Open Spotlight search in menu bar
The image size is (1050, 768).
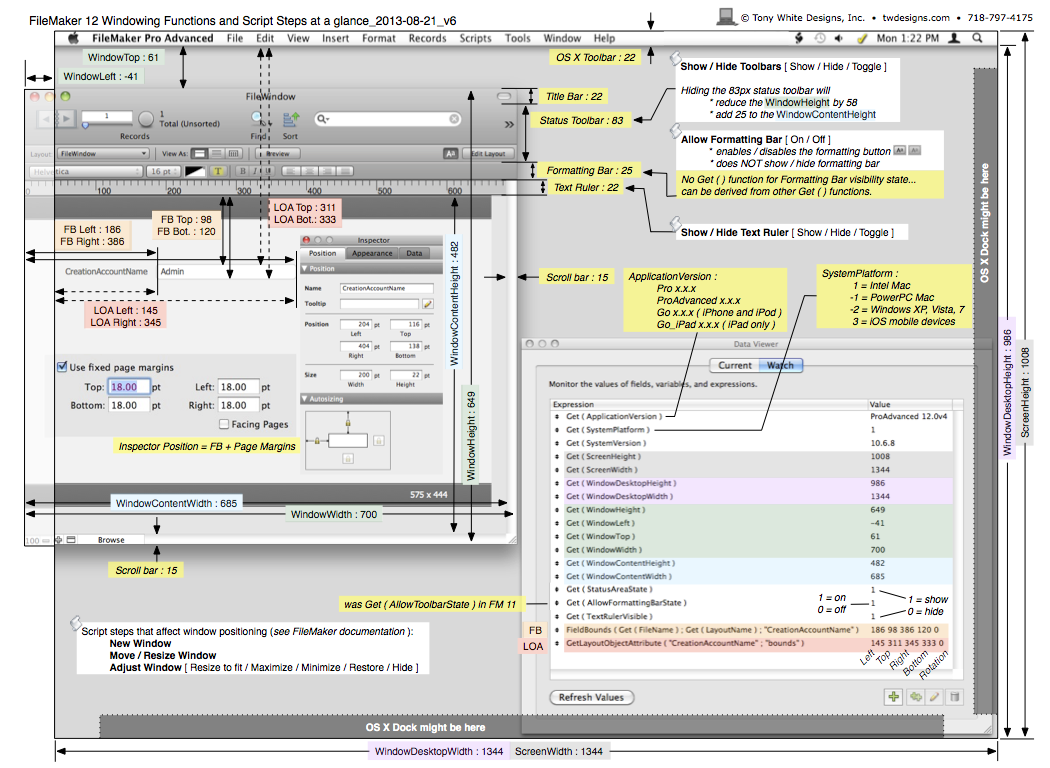[977, 38]
